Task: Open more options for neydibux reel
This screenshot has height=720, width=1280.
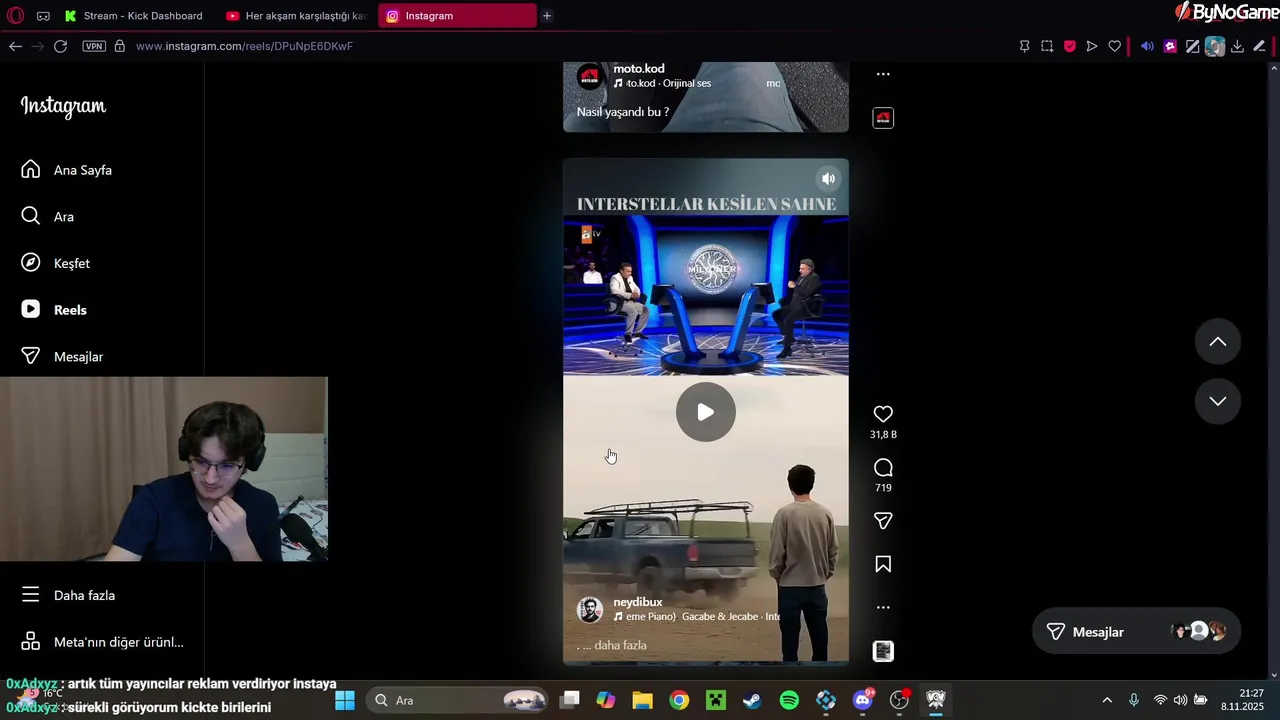Action: coord(883,607)
